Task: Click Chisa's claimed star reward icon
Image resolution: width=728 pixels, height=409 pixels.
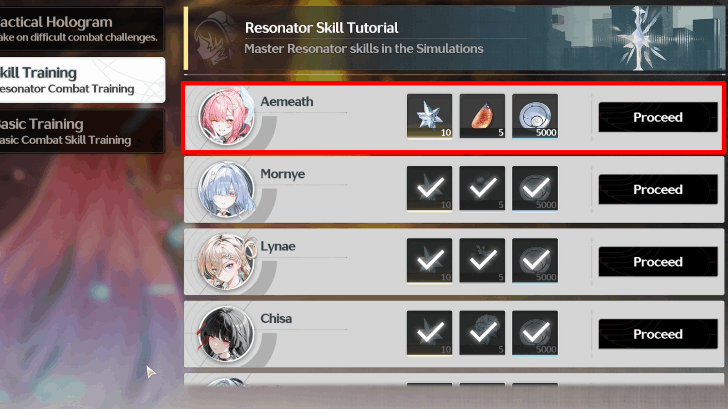Action: pos(429,333)
